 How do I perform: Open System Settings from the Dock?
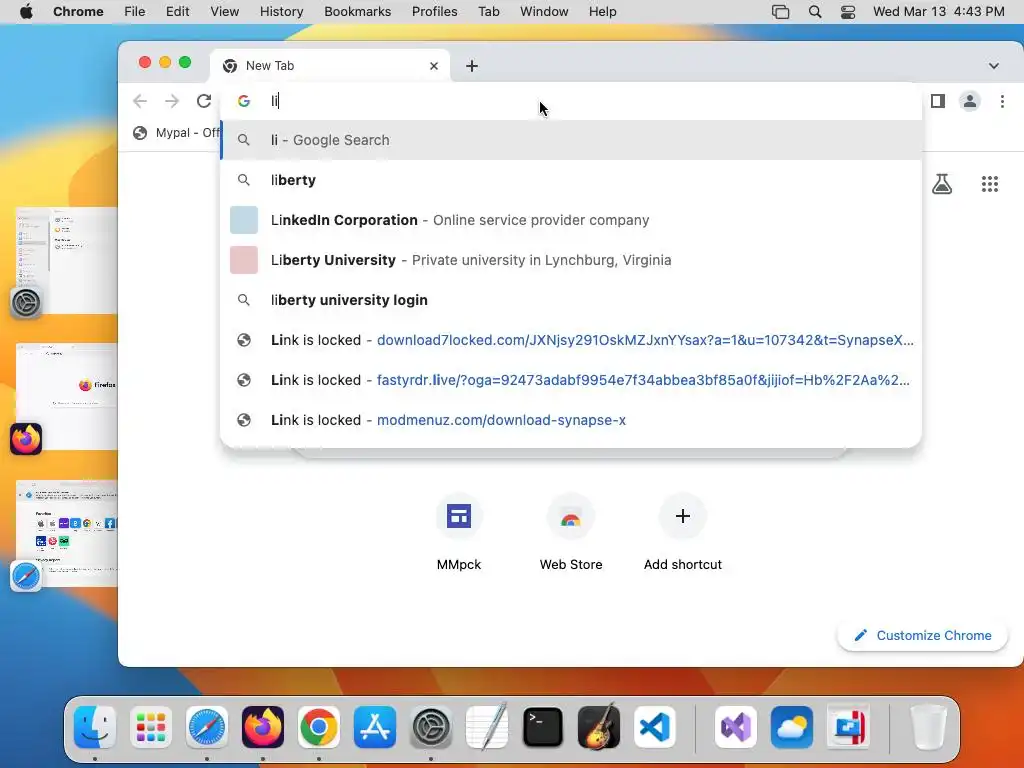click(x=431, y=727)
